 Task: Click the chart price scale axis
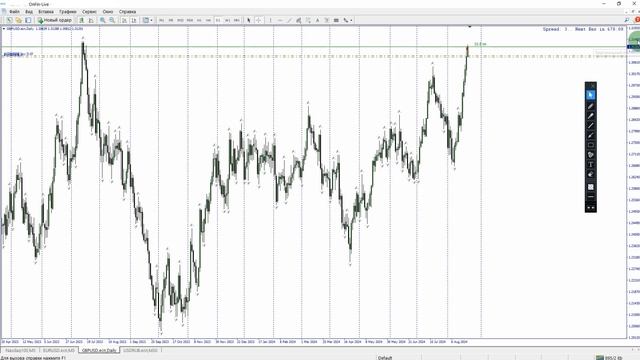point(633,182)
